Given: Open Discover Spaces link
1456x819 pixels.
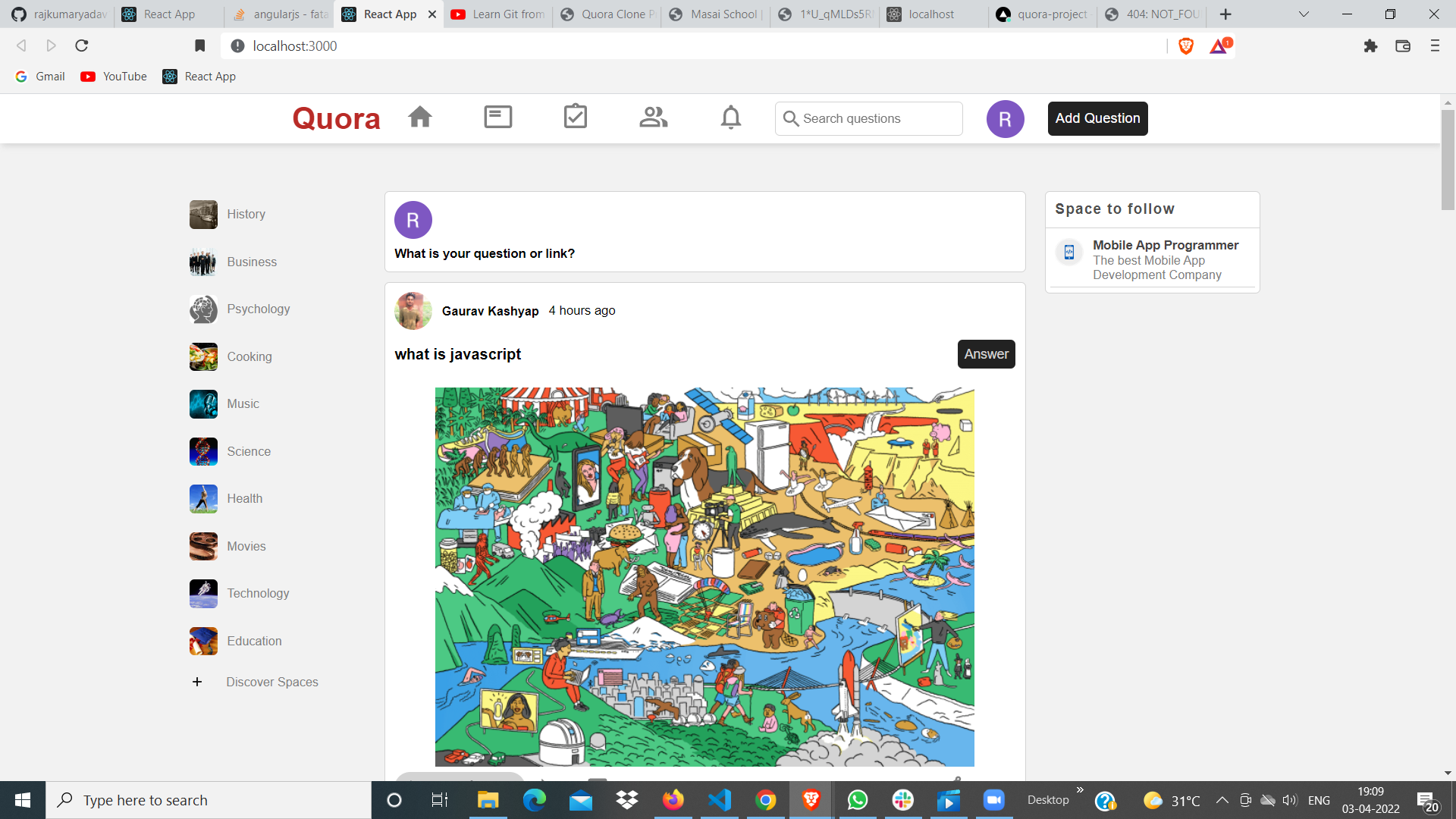Looking at the screenshot, I should pyautogui.click(x=272, y=682).
